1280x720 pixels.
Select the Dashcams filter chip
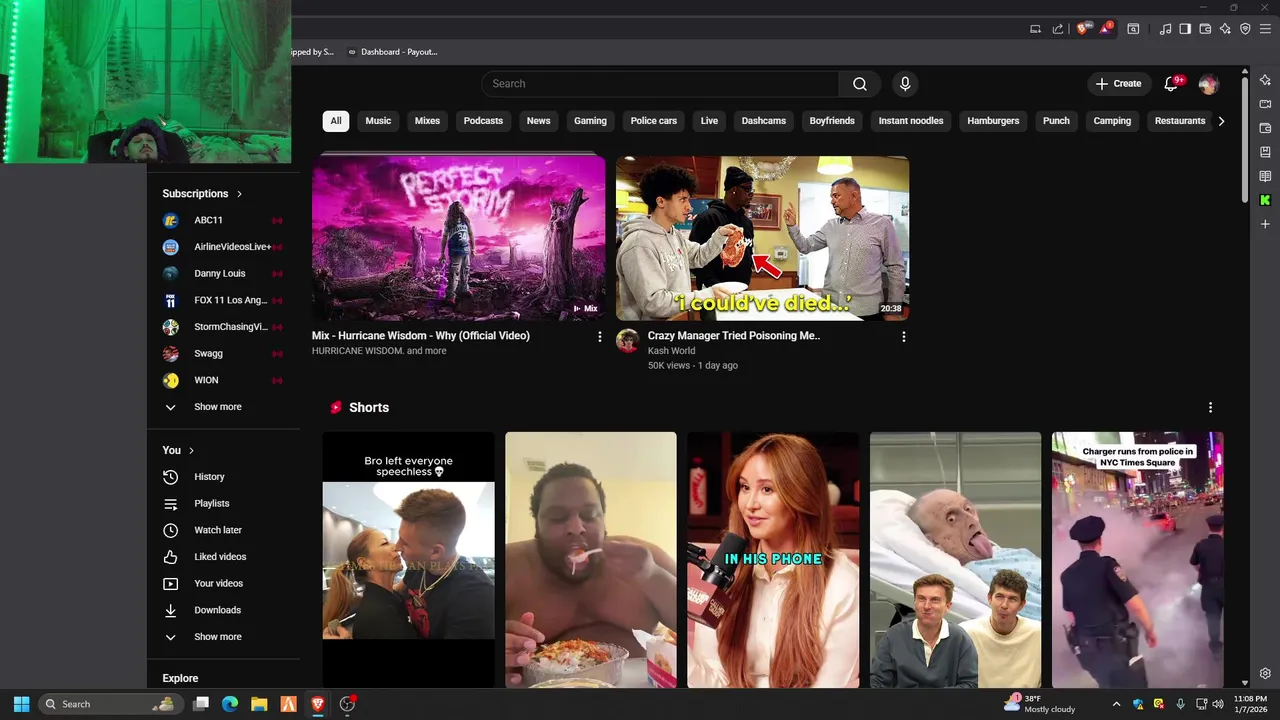pyautogui.click(x=764, y=121)
